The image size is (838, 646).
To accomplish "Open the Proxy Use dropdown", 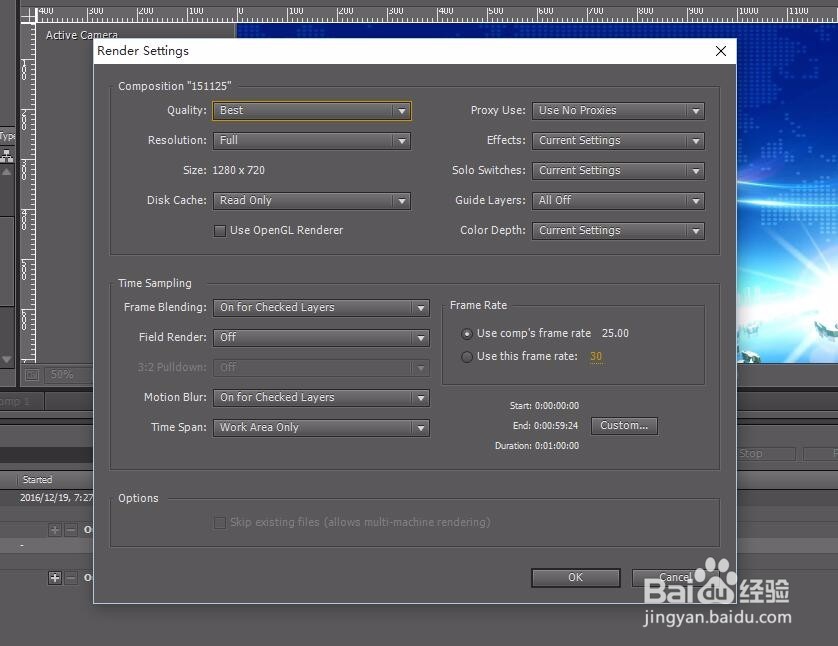I will click(x=618, y=111).
